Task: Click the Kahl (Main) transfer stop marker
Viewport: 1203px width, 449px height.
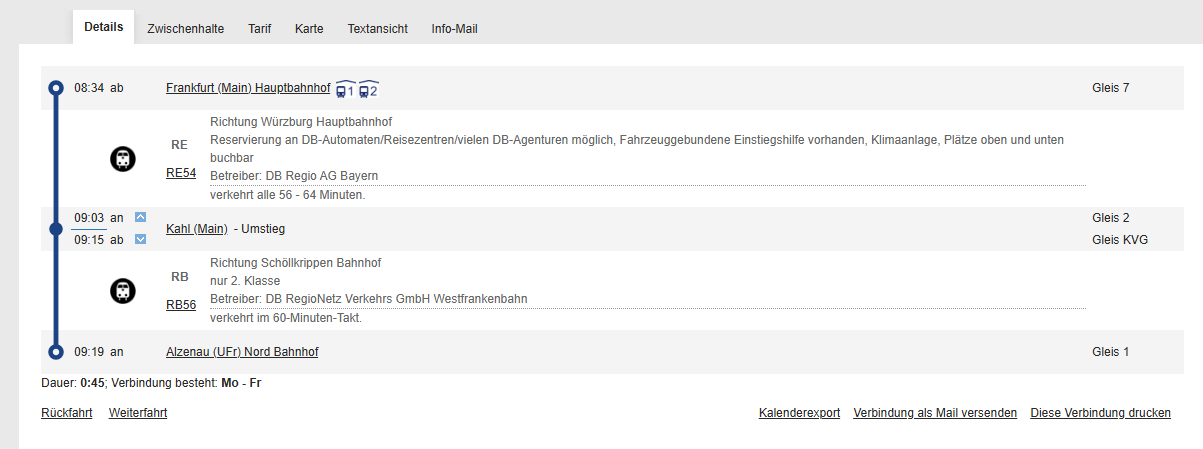Action: (56, 229)
